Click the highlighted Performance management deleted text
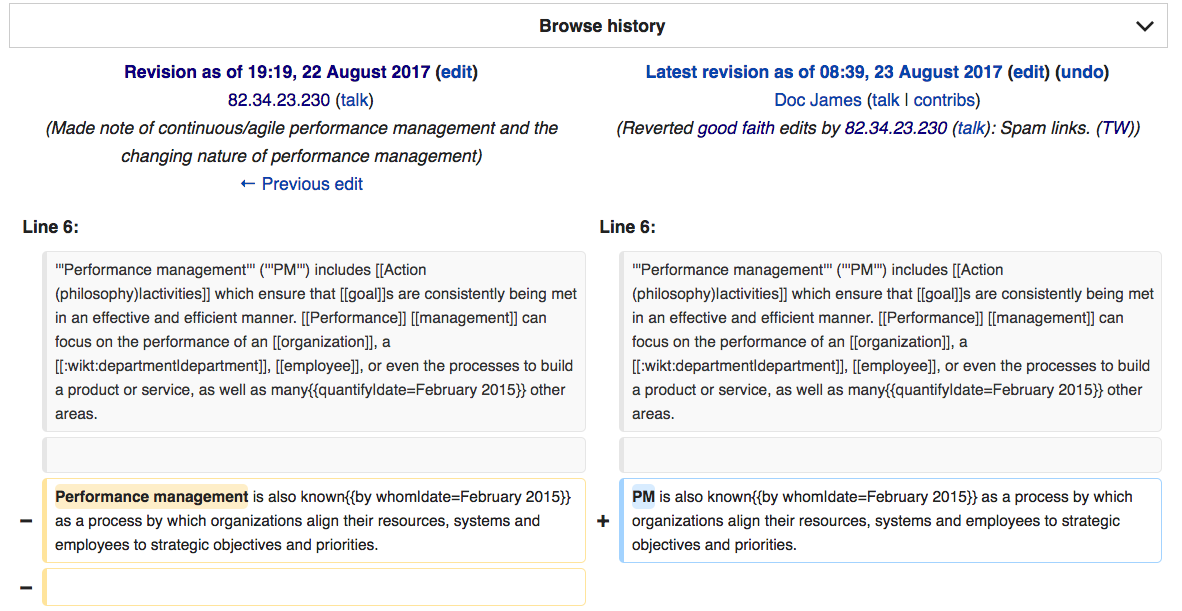 coord(151,497)
